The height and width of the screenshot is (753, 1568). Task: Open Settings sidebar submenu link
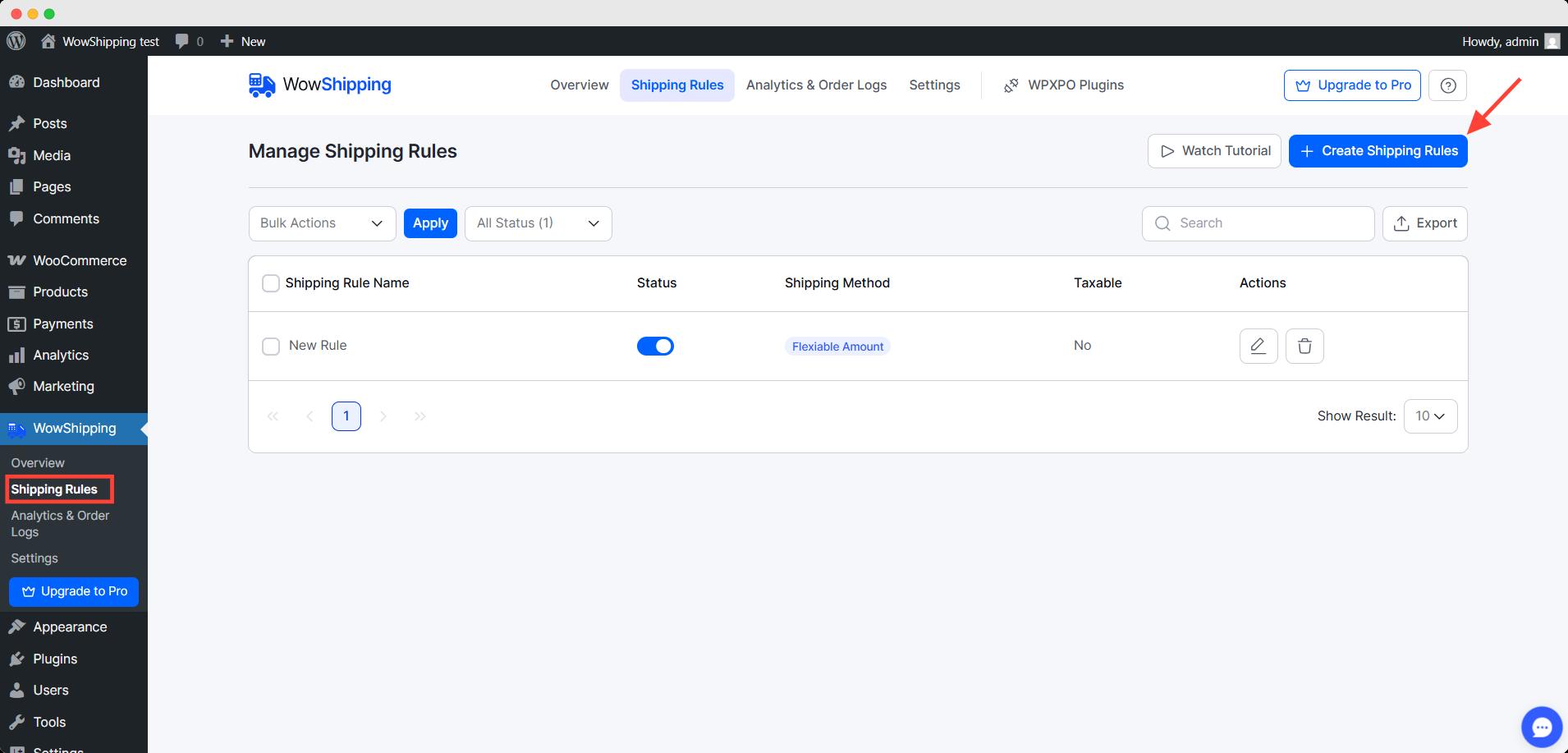pos(34,558)
